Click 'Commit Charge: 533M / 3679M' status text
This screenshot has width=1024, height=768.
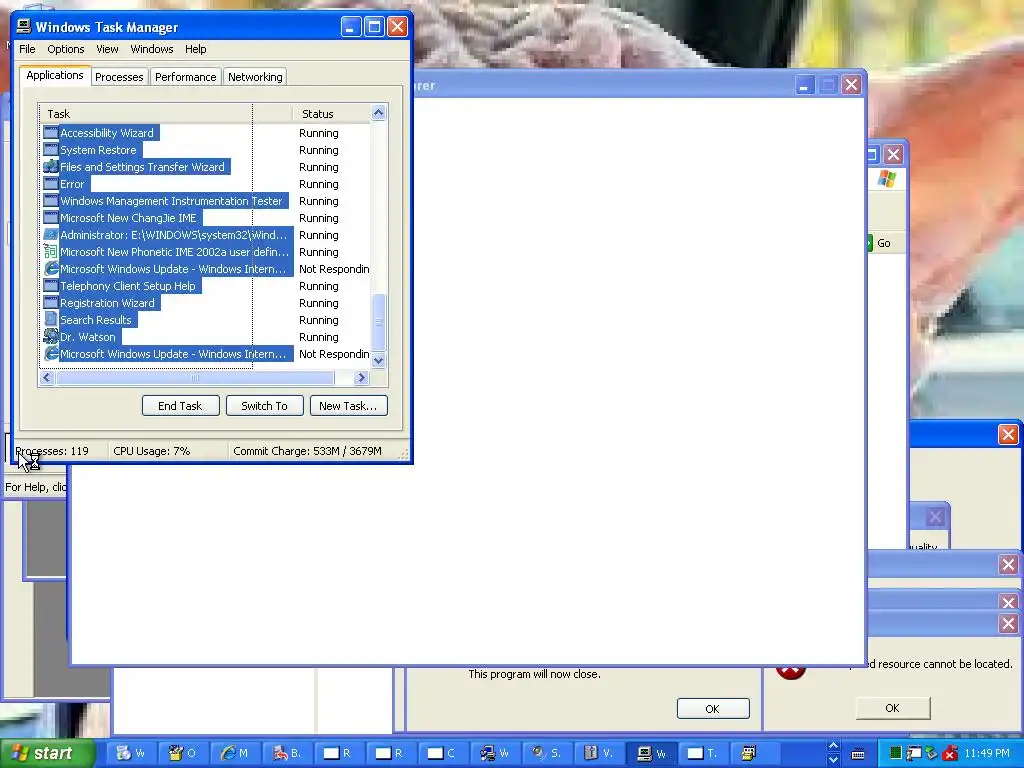coord(308,451)
